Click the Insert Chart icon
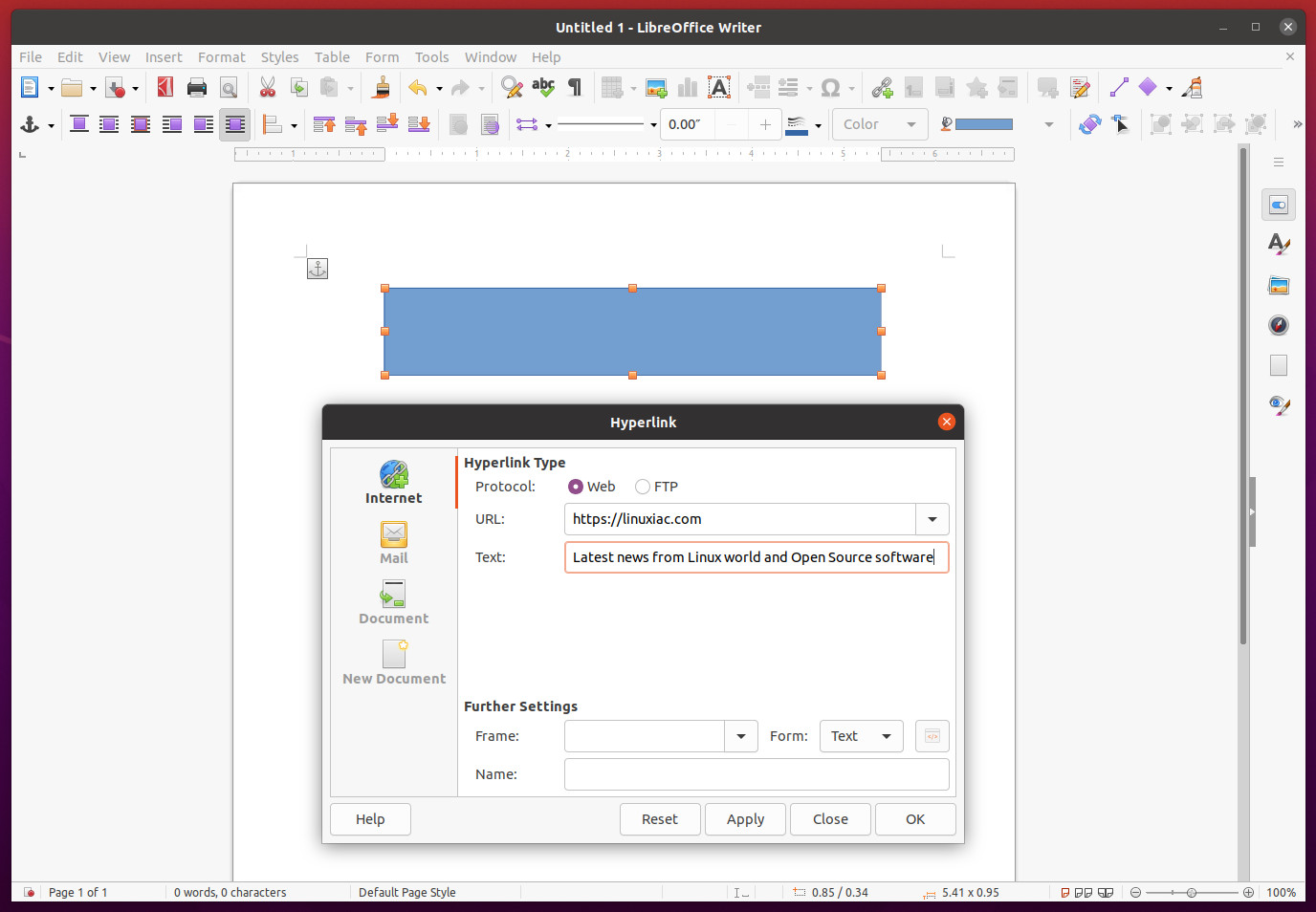1316x912 pixels. pos(688,88)
